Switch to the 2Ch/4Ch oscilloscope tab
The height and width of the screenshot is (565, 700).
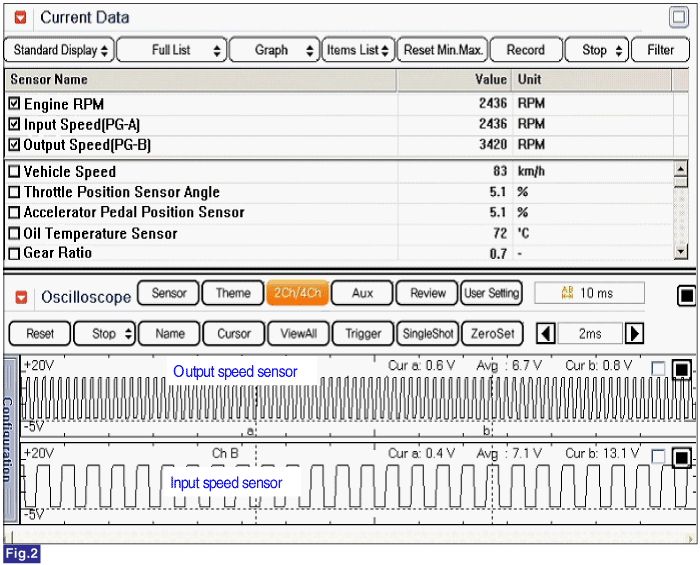(297, 293)
